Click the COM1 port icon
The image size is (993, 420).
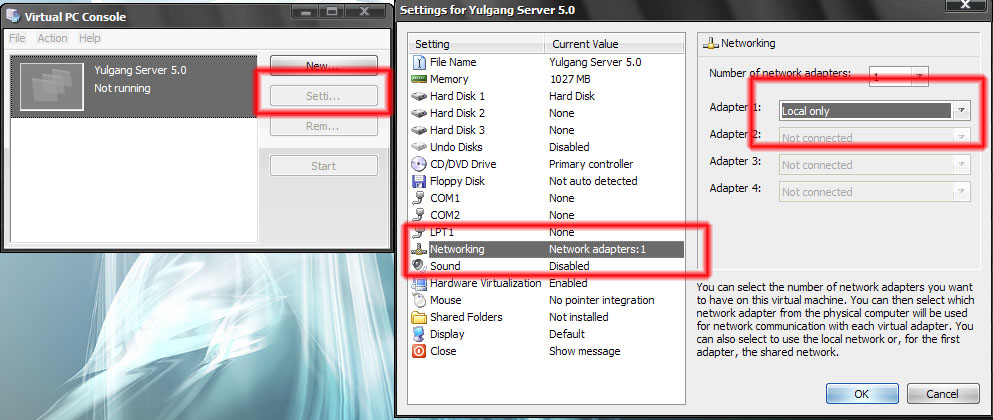click(419, 198)
